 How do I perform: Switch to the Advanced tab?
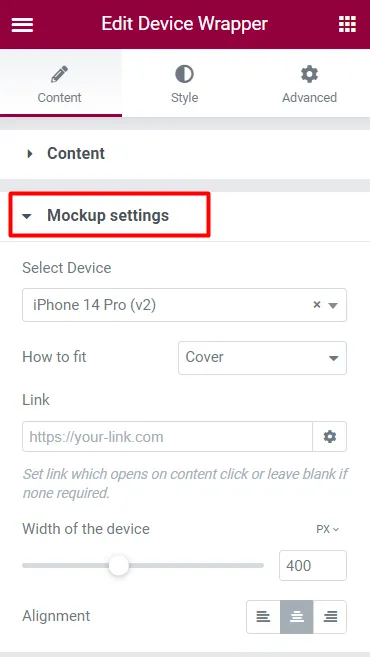(309, 84)
